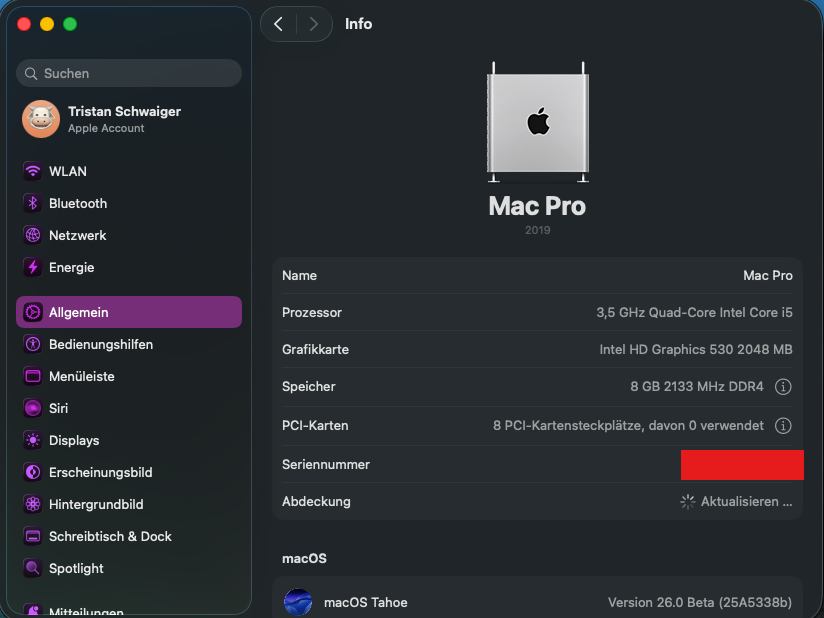Viewport: 824px width, 618px height.
Task: Click the Mac Pro name field
Action: pos(537,275)
